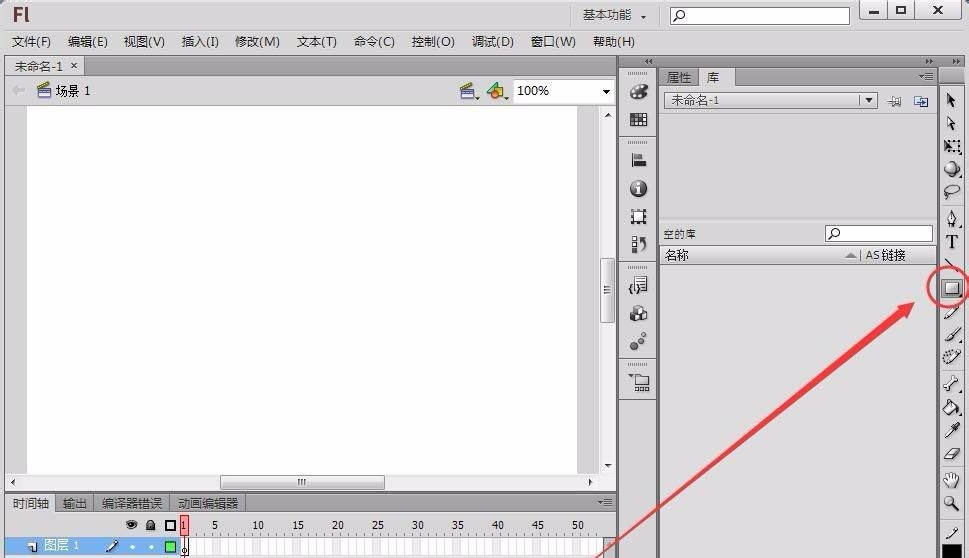Toggle lock all layers icon
This screenshot has width=969, height=558.
tap(150, 525)
